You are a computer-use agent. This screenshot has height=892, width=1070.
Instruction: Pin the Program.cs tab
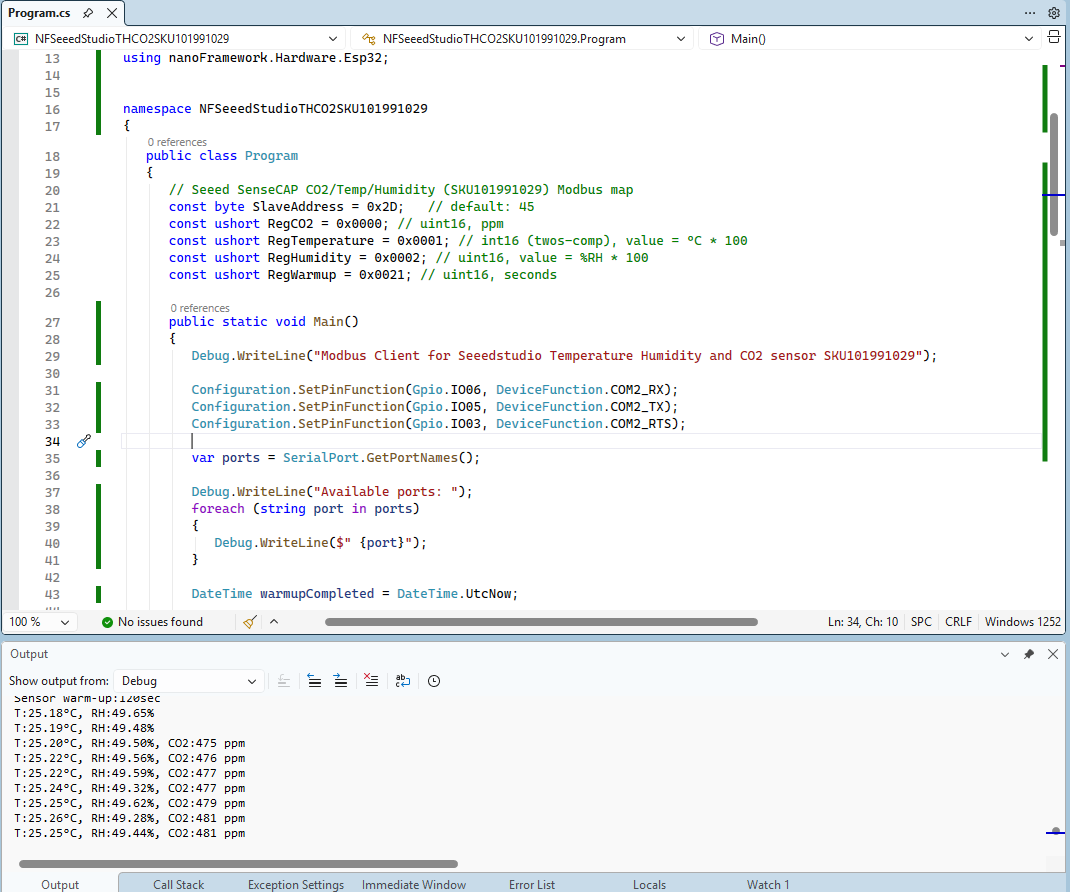[x=88, y=13]
